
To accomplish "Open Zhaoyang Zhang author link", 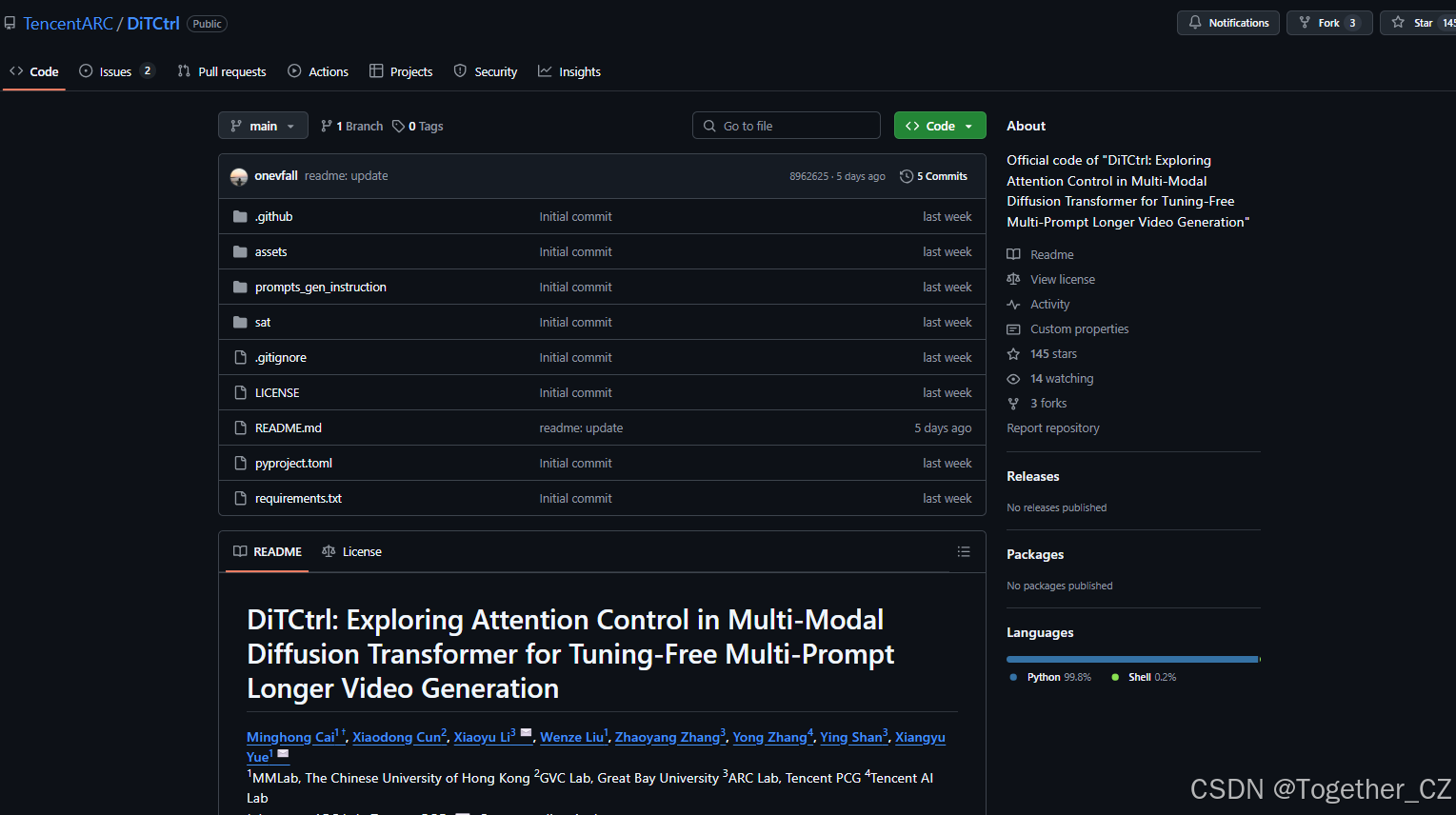I will pyautogui.click(x=668, y=737).
